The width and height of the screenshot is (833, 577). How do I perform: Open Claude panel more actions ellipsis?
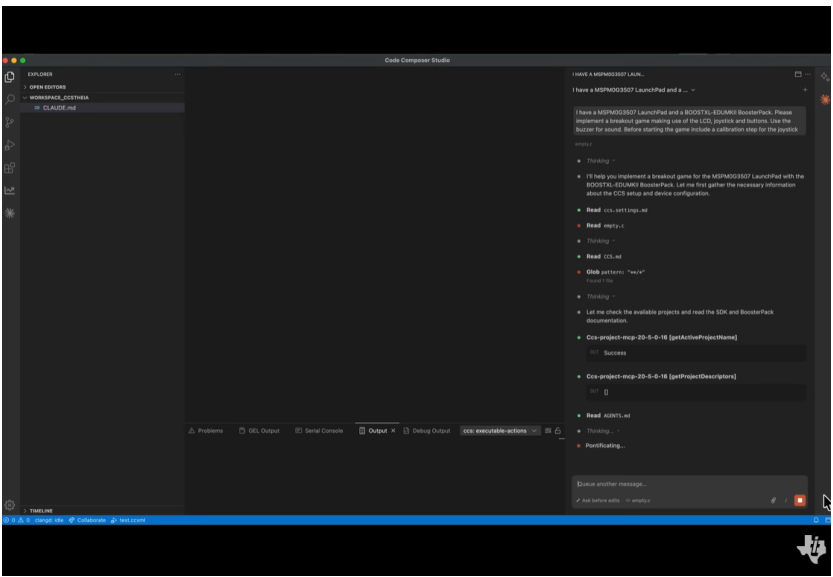point(808,74)
